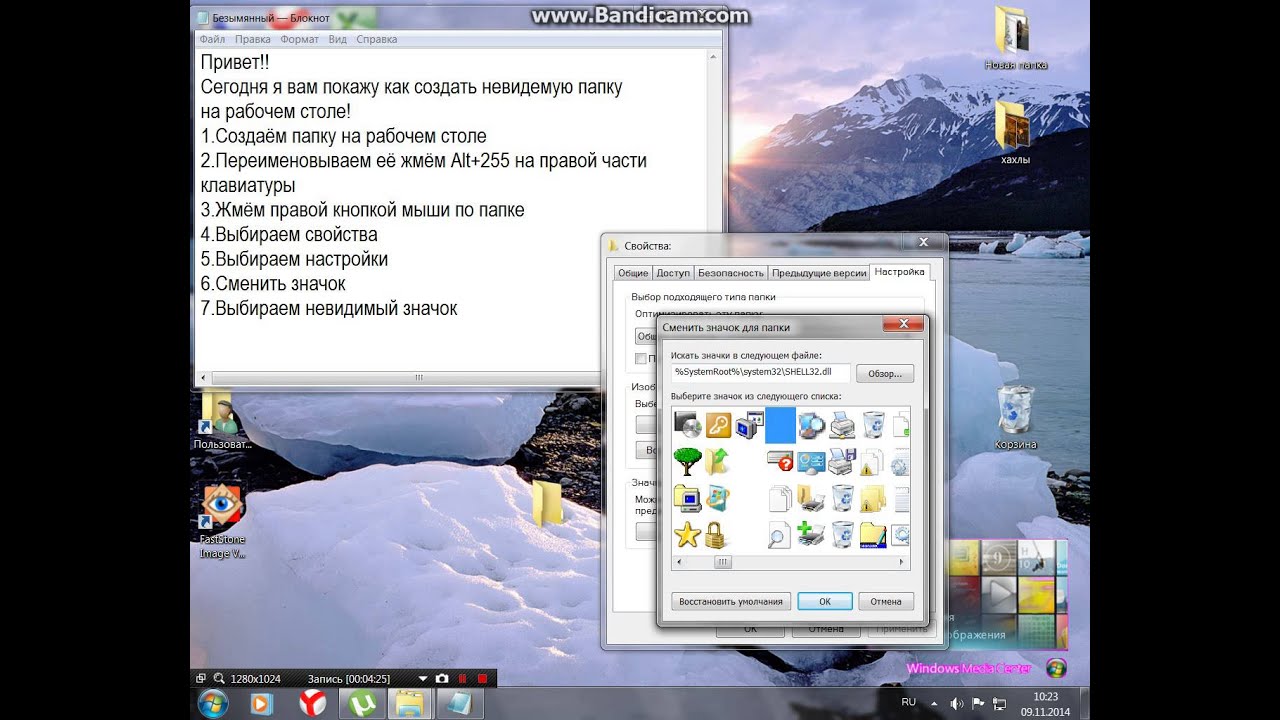Switch to the Предыдущие версии tab
1280x720 pixels.
(x=819, y=273)
